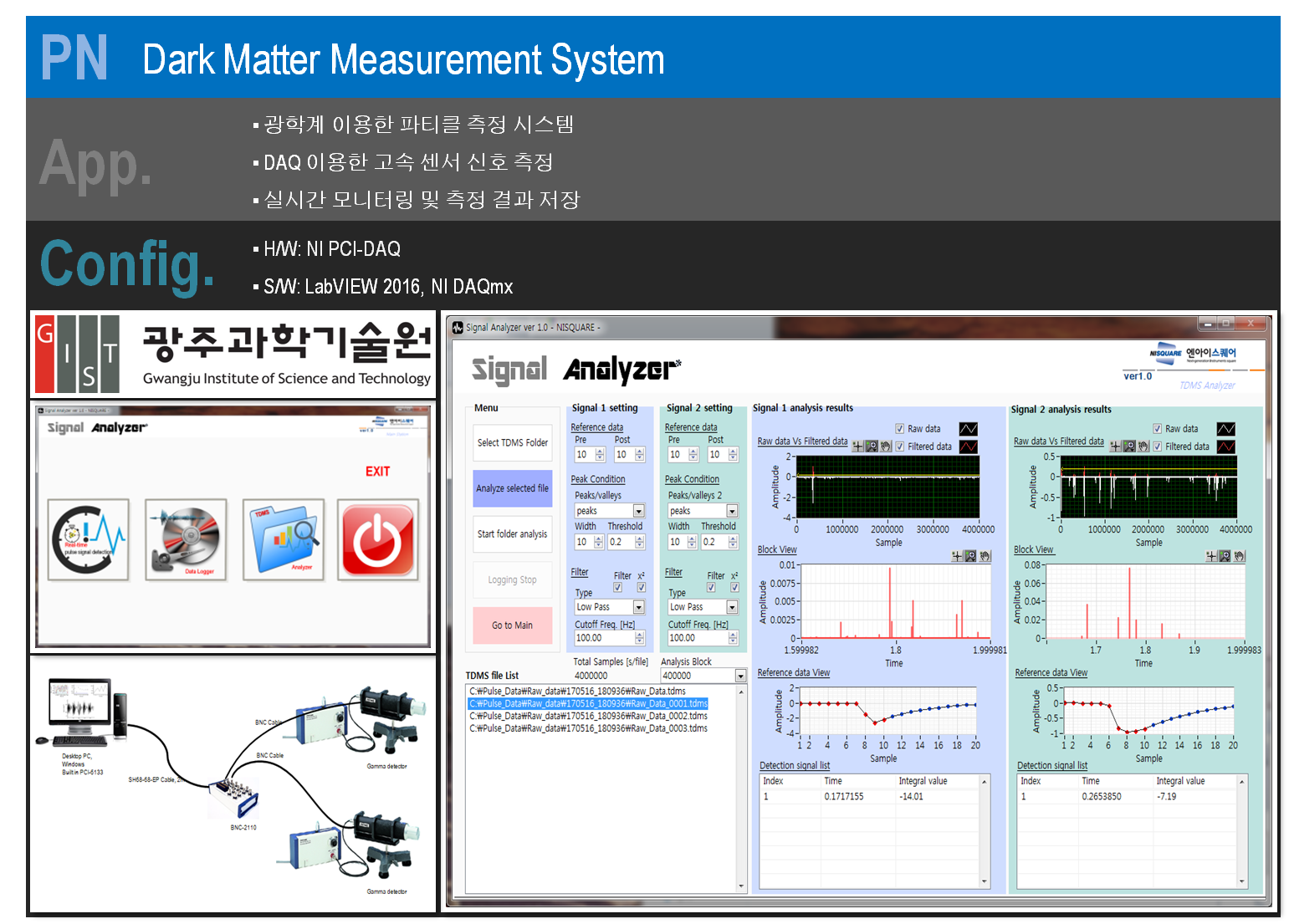The image size is (1289, 924).
Task: Toggle the Filter checkbox in Signal 2 setting
Action: [x=711, y=588]
